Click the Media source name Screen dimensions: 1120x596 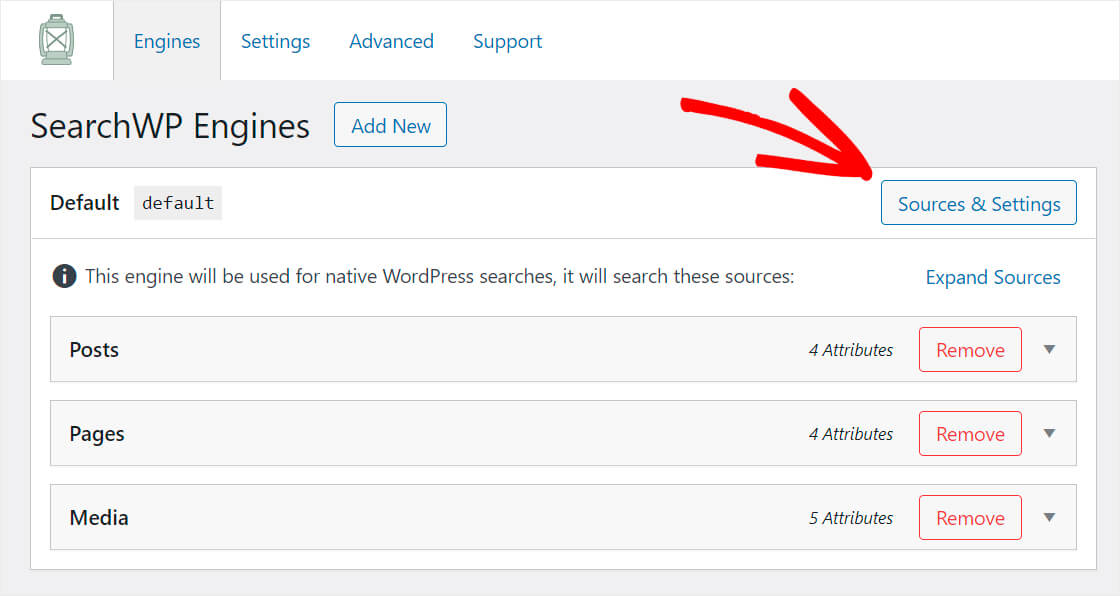tap(99, 517)
